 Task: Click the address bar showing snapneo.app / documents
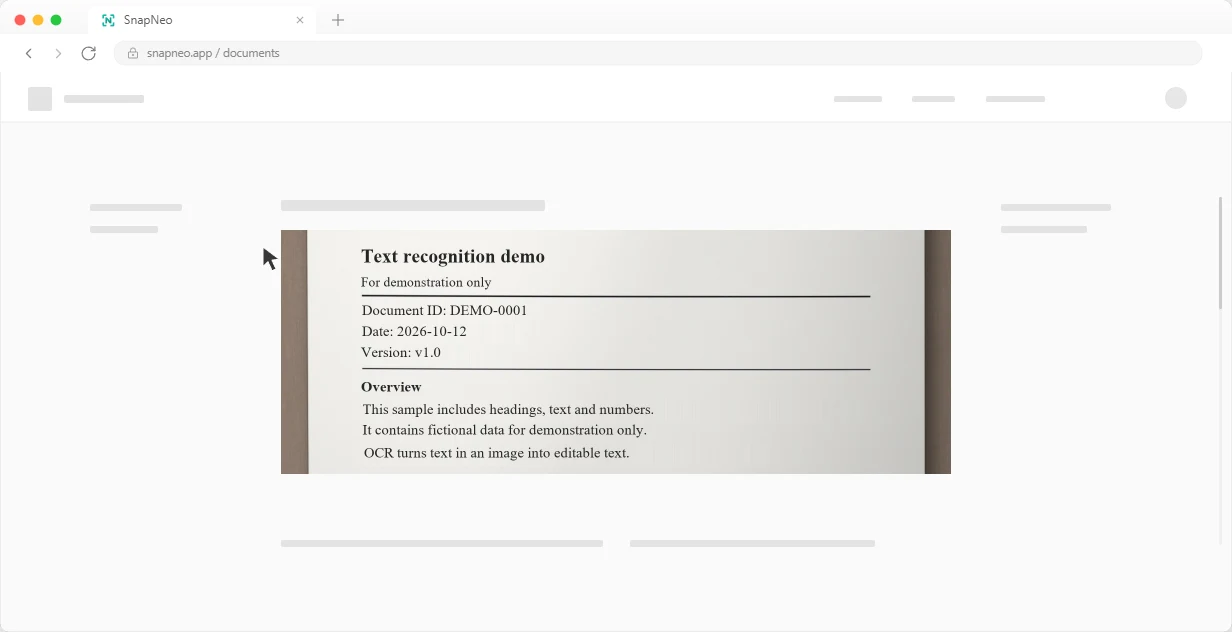tap(658, 53)
